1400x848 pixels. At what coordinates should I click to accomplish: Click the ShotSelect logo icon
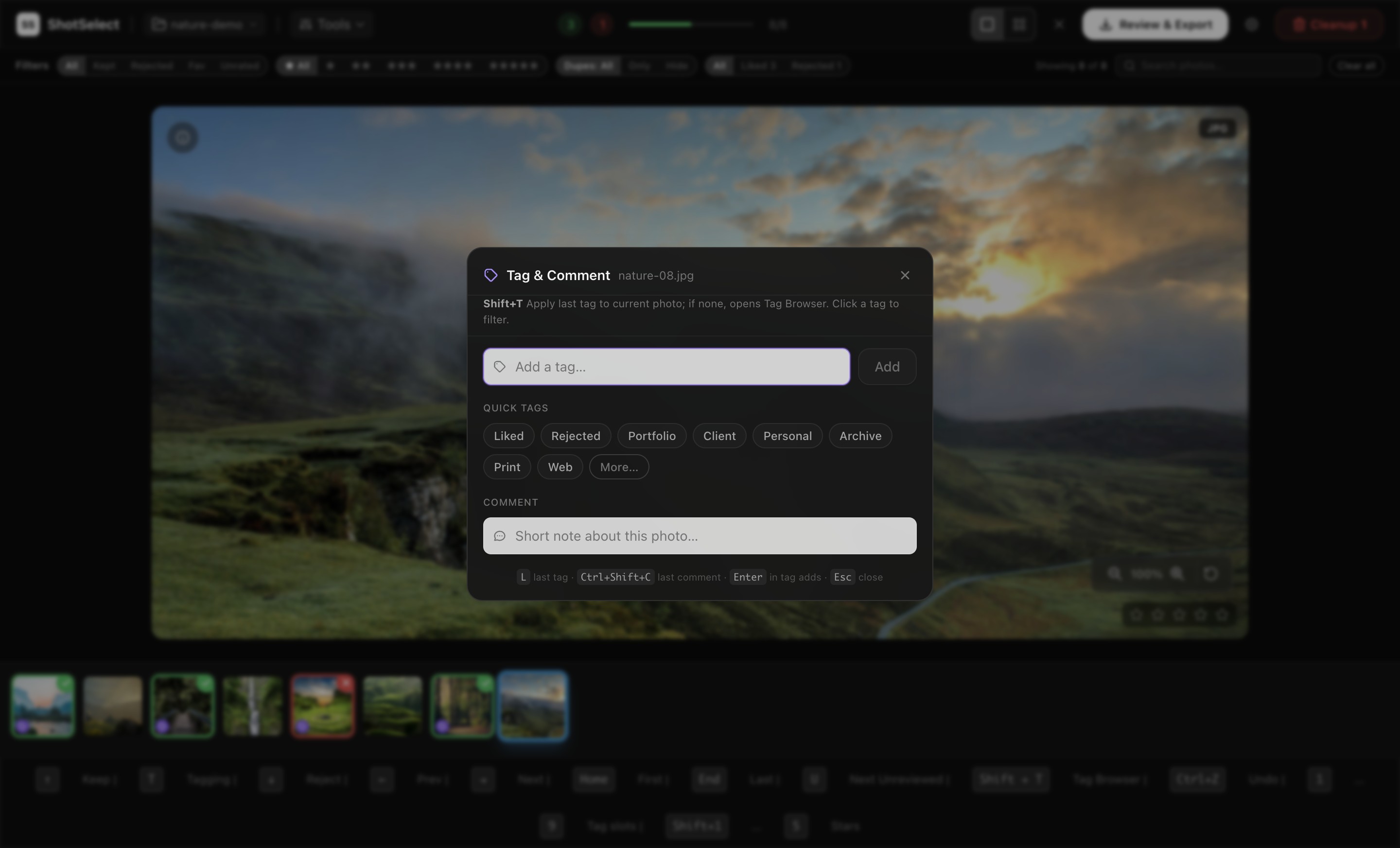pyautogui.click(x=26, y=24)
